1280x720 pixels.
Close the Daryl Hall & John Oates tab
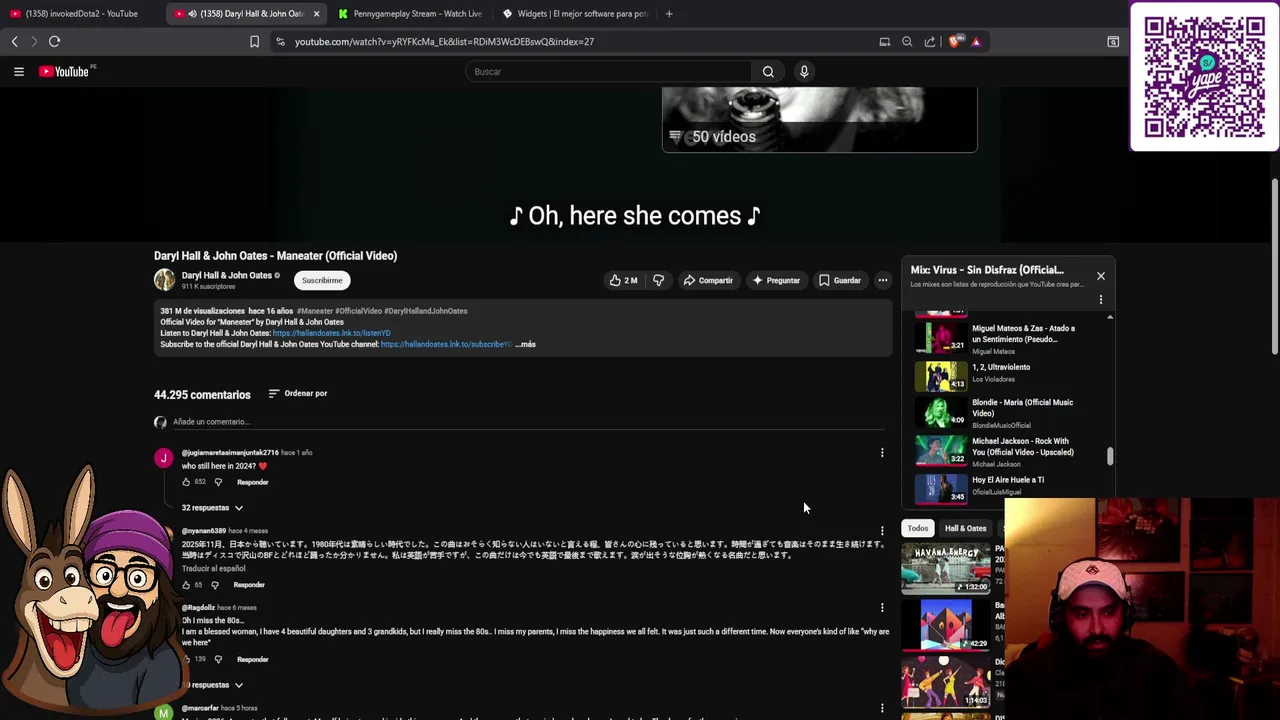pyautogui.click(x=316, y=14)
